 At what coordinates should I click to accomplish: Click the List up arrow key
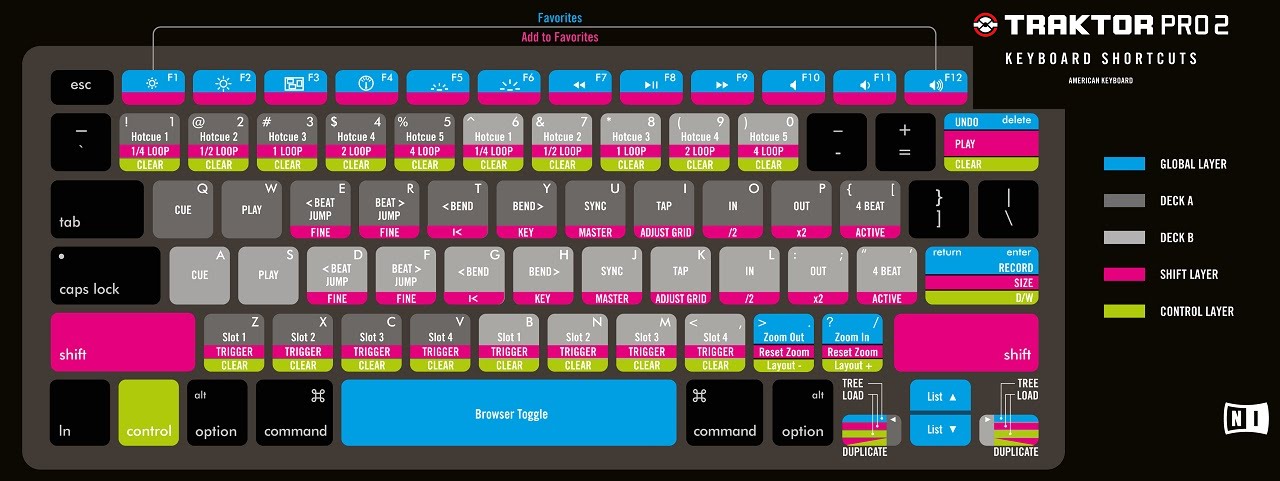(940, 396)
